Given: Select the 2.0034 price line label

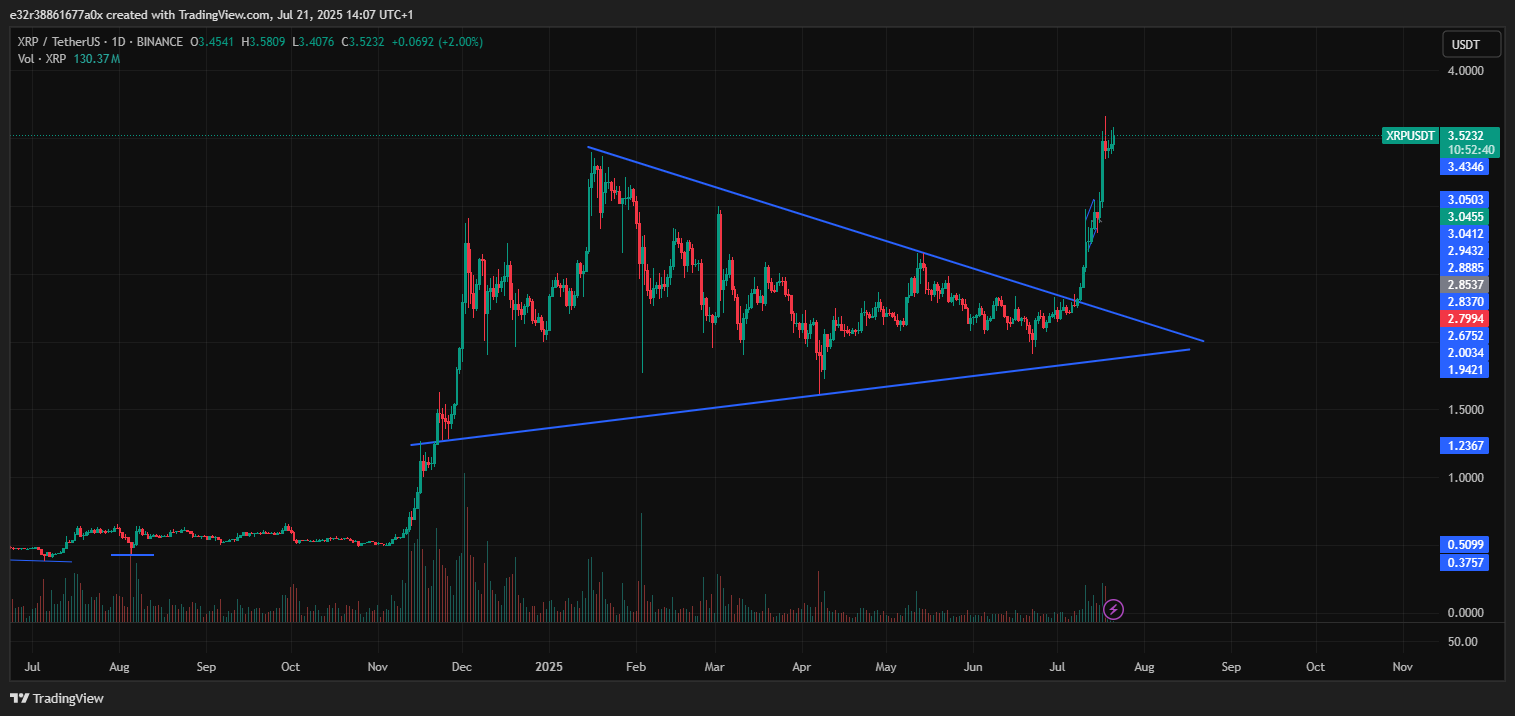Looking at the screenshot, I should (x=1464, y=352).
